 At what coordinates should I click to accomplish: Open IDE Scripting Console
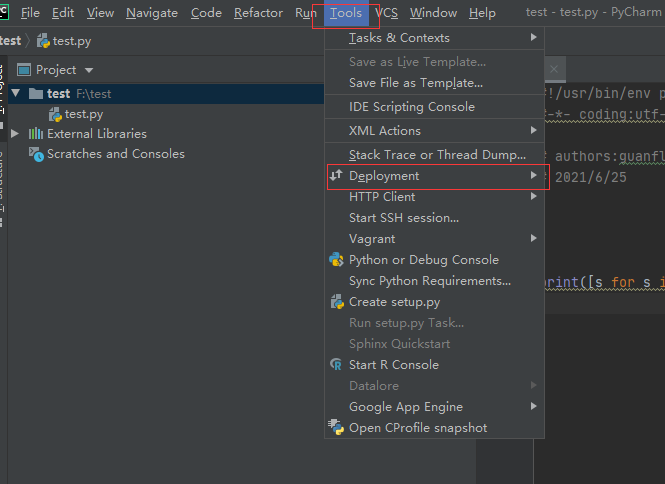tap(434, 106)
